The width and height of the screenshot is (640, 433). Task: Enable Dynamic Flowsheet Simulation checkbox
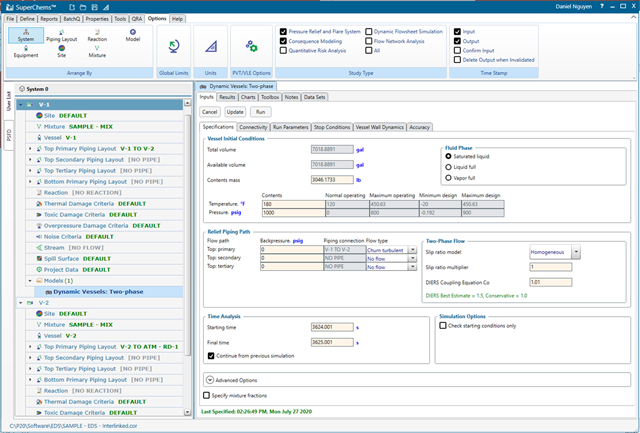[369, 31]
